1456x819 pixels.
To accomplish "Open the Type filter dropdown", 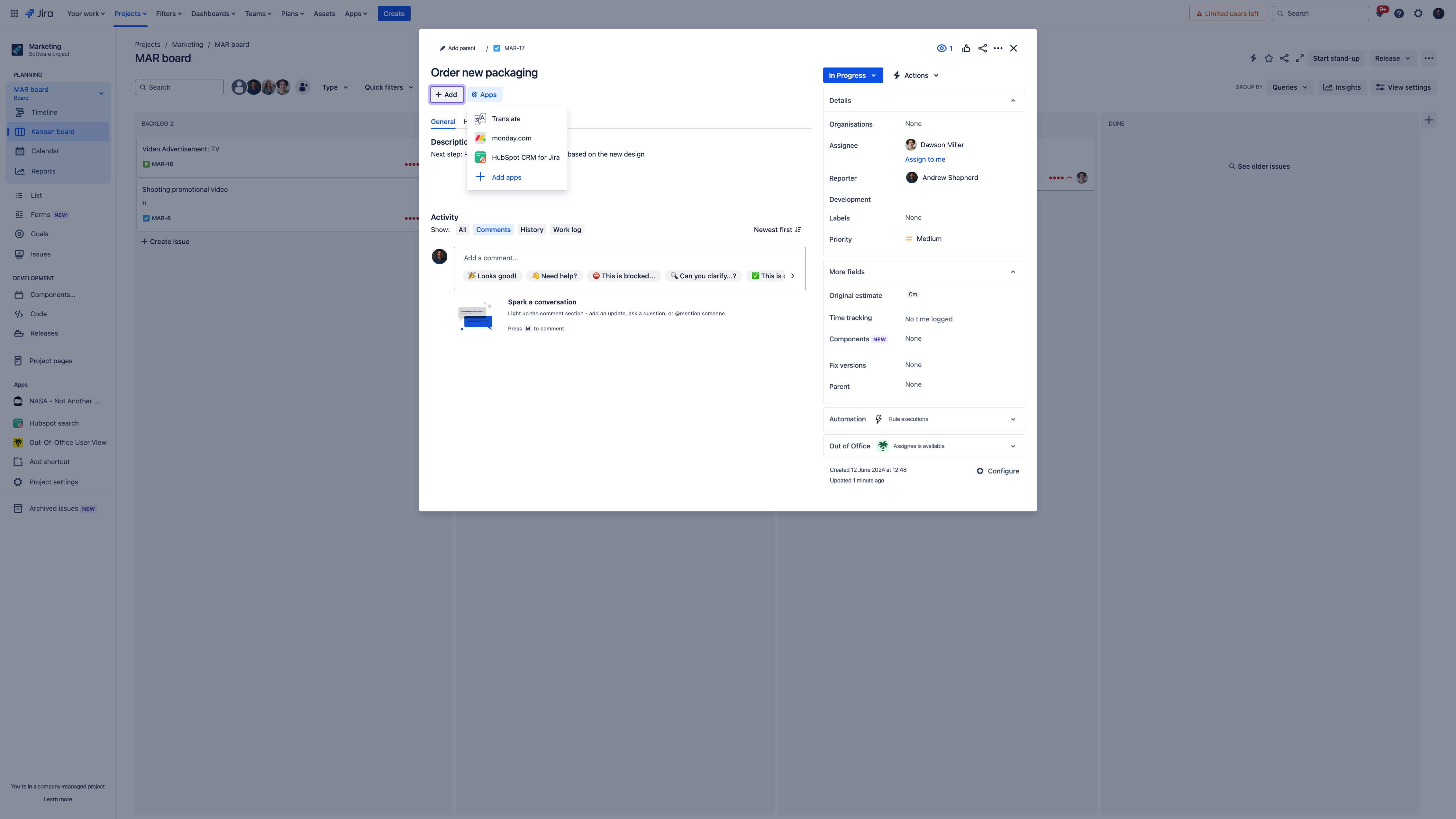I will coord(335,87).
